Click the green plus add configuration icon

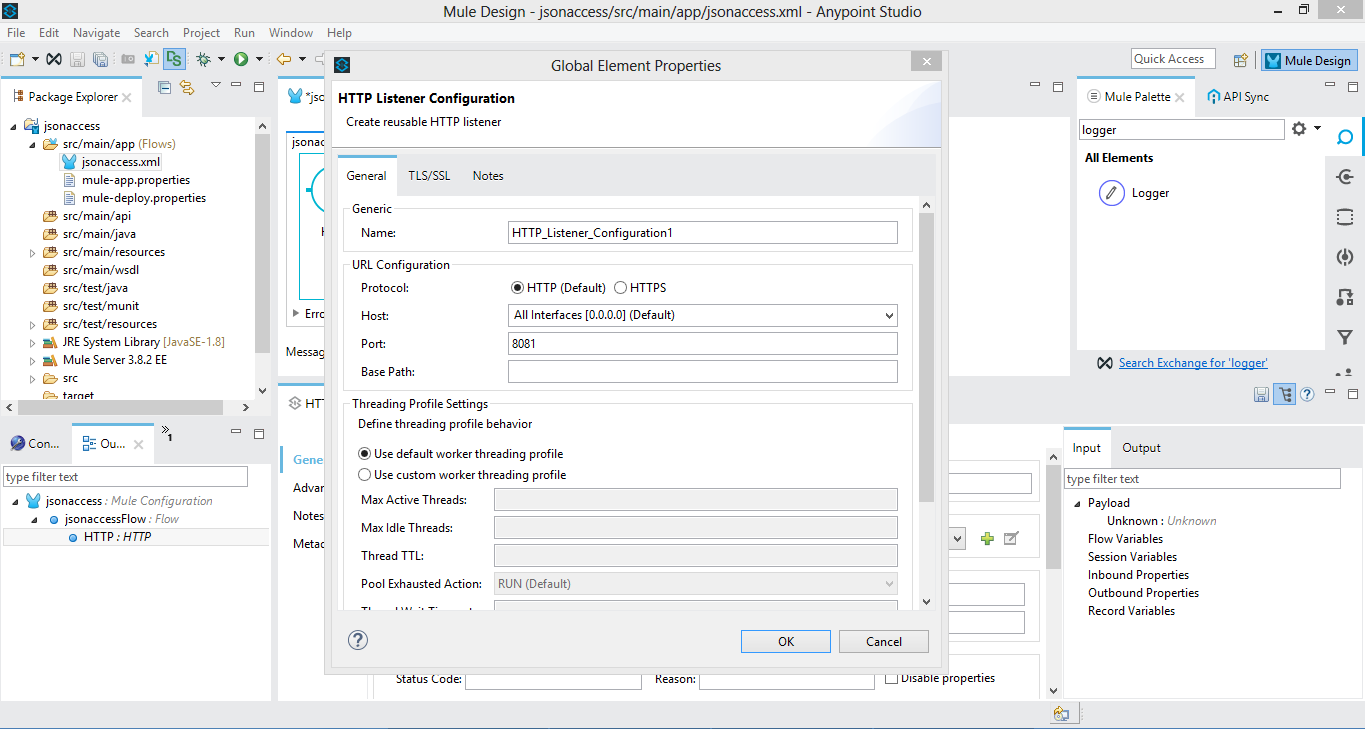point(987,538)
